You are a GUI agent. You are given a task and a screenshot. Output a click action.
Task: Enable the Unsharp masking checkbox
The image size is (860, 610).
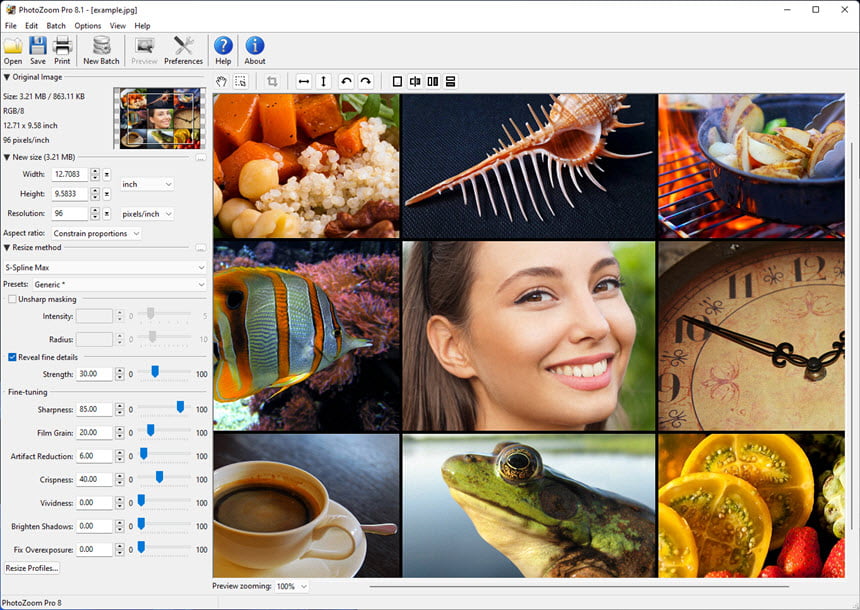pyautogui.click(x=12, y=299)
